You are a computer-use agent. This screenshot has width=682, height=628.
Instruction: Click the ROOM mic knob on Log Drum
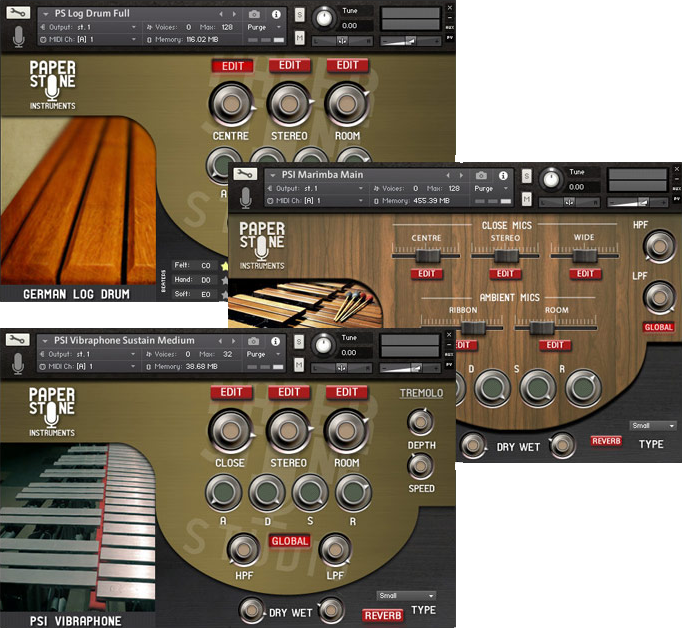(x=347, y=104)
